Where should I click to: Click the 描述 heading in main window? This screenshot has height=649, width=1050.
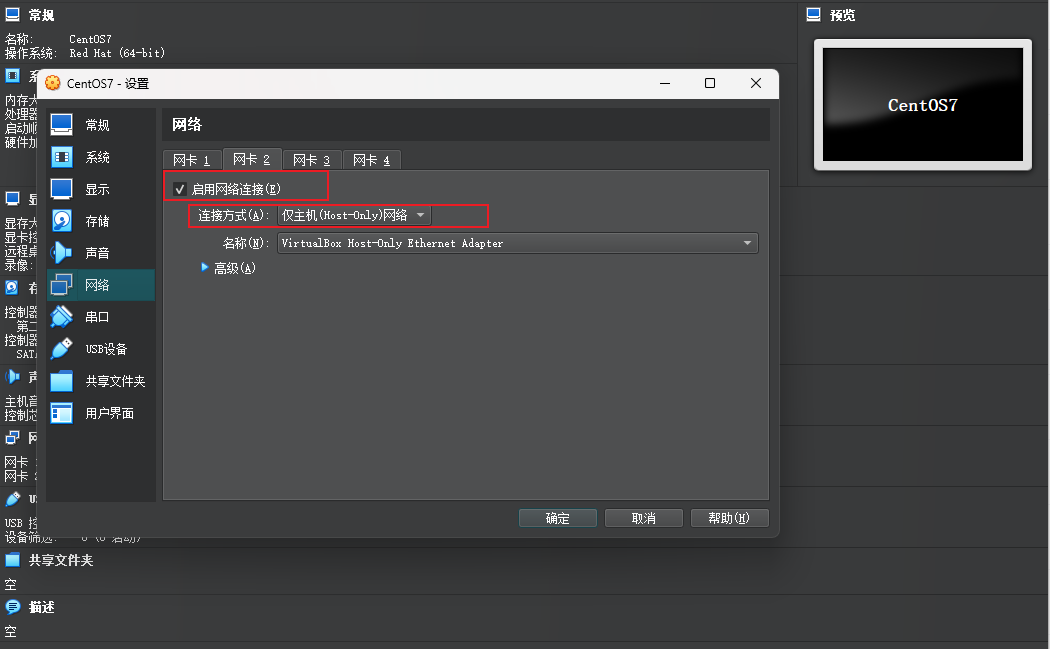[x=42, y=607]
